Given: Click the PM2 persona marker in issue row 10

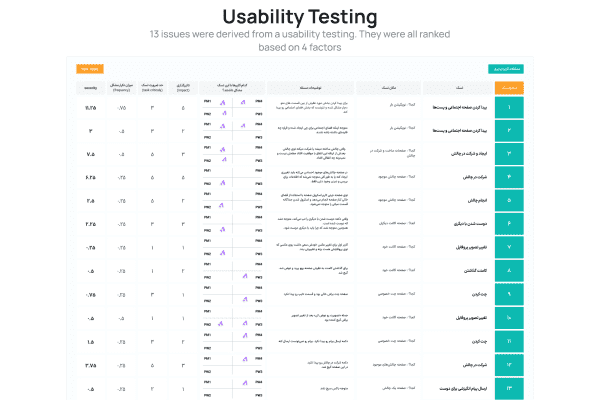Looking at the screenshot, I should point(220,324).
